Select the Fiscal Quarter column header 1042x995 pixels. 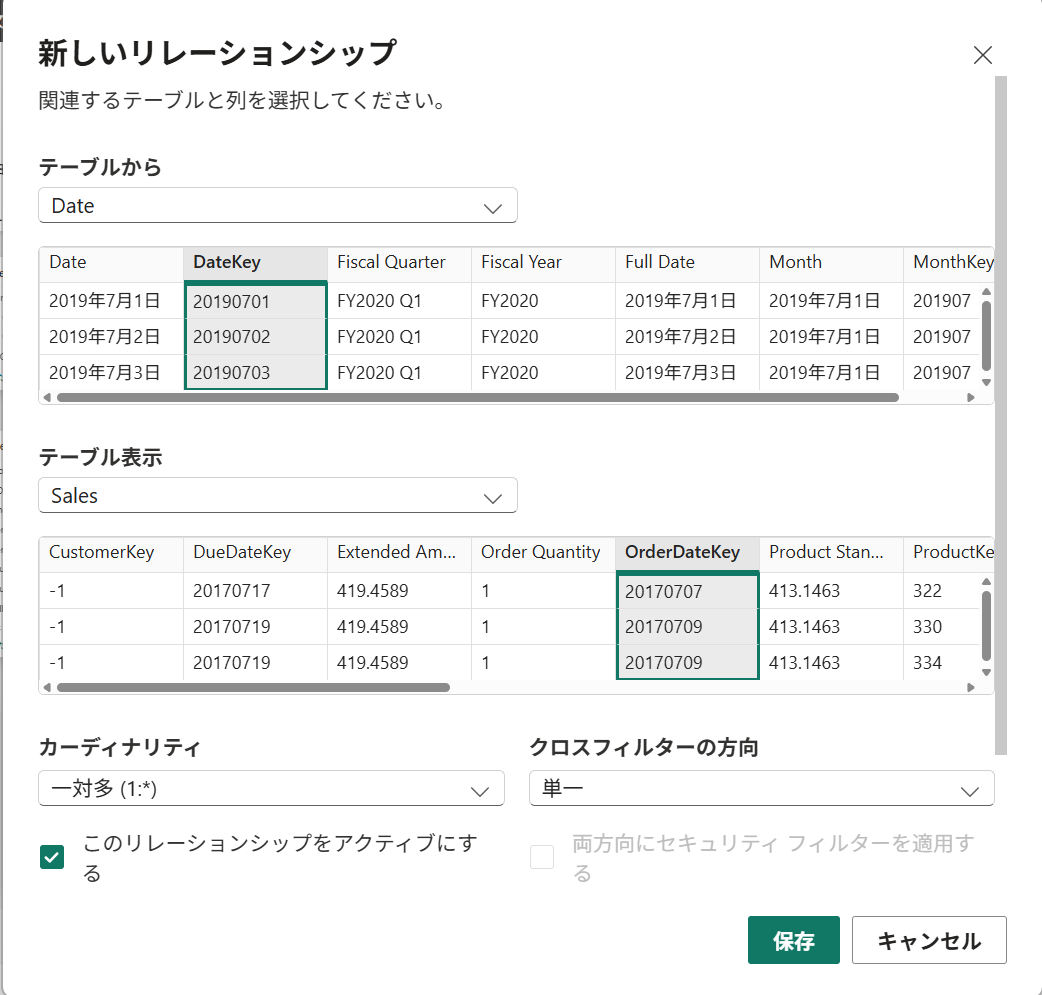399,263
